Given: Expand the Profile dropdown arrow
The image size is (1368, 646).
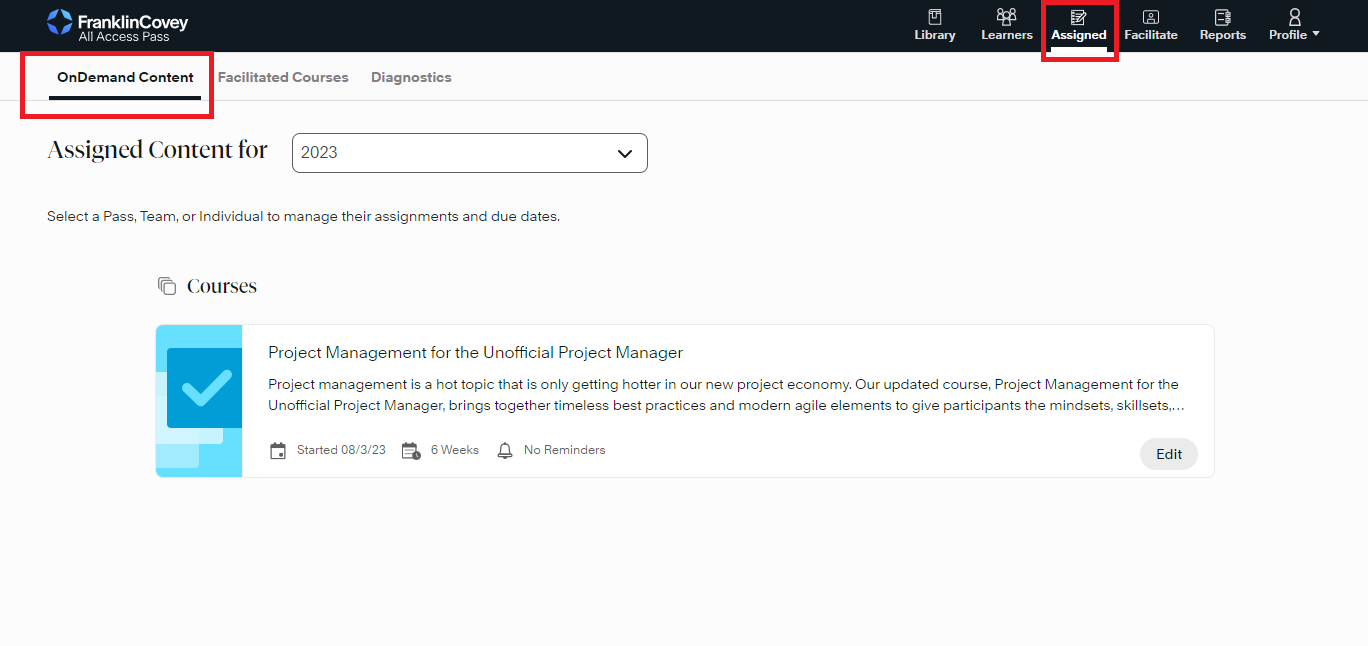Looking at the screenshot, I should point(1316,34).
